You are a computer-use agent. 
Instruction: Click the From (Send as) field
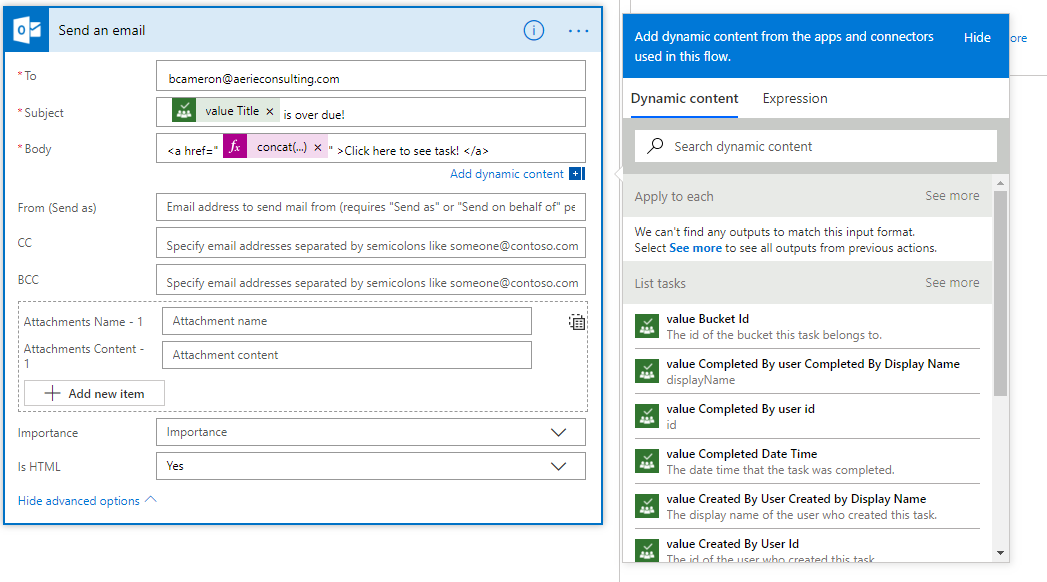(371, 207)
